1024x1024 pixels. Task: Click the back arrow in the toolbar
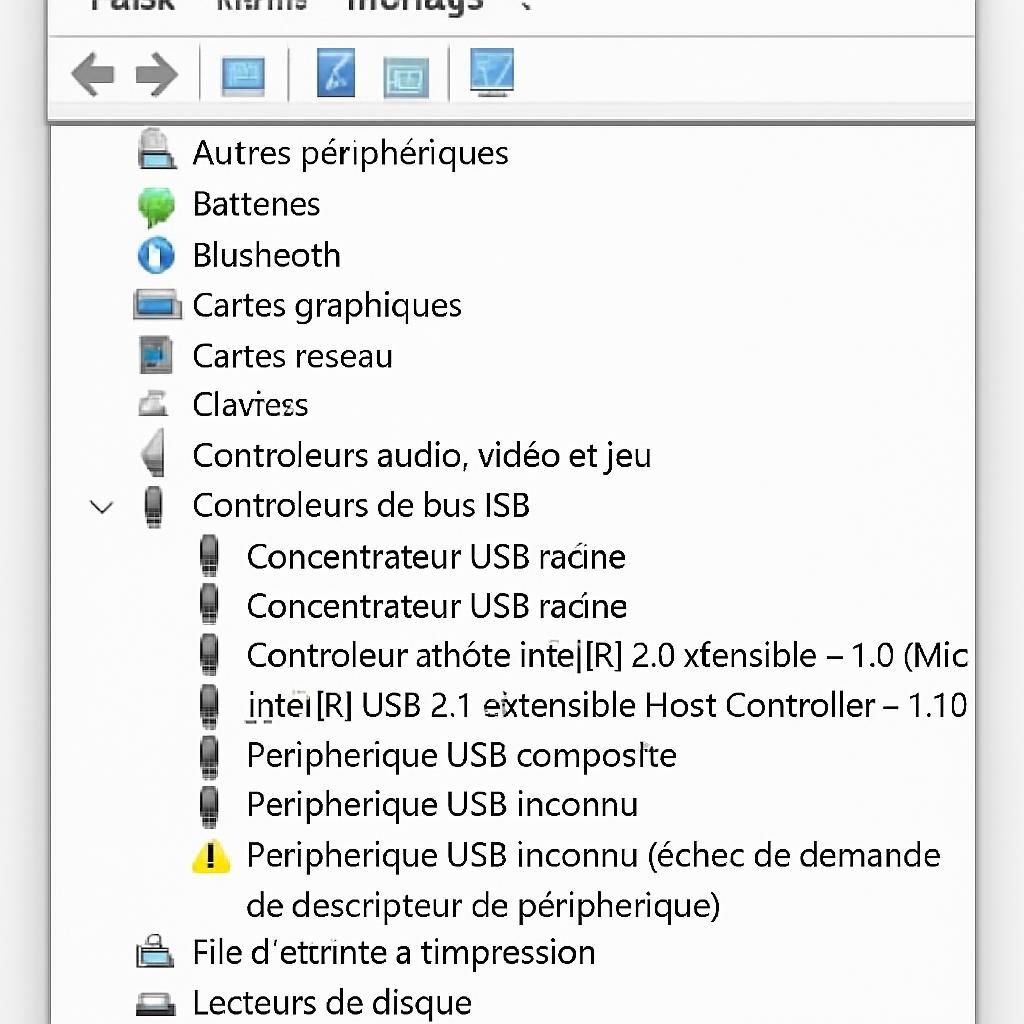93,75
